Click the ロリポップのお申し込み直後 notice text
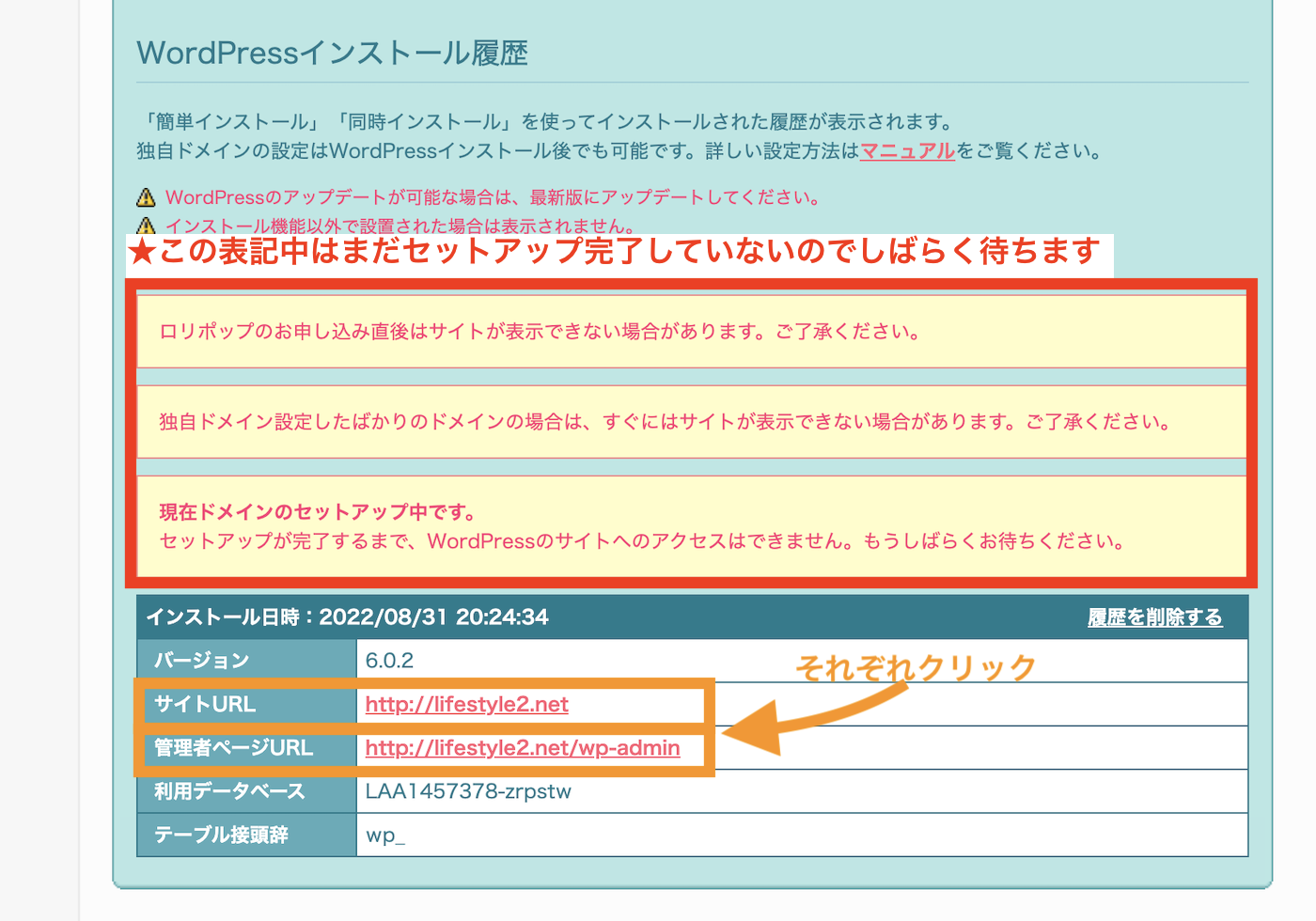Viewport: 1316px width, 921px height. [x=540, y=331]
